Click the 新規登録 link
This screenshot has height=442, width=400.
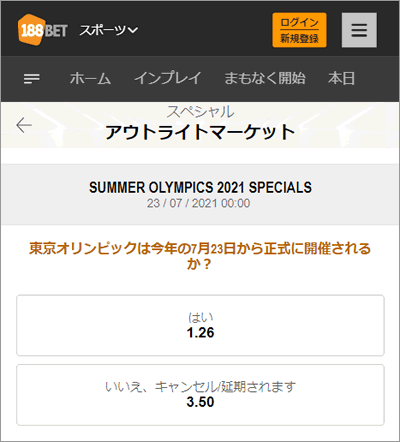(299, 38)
